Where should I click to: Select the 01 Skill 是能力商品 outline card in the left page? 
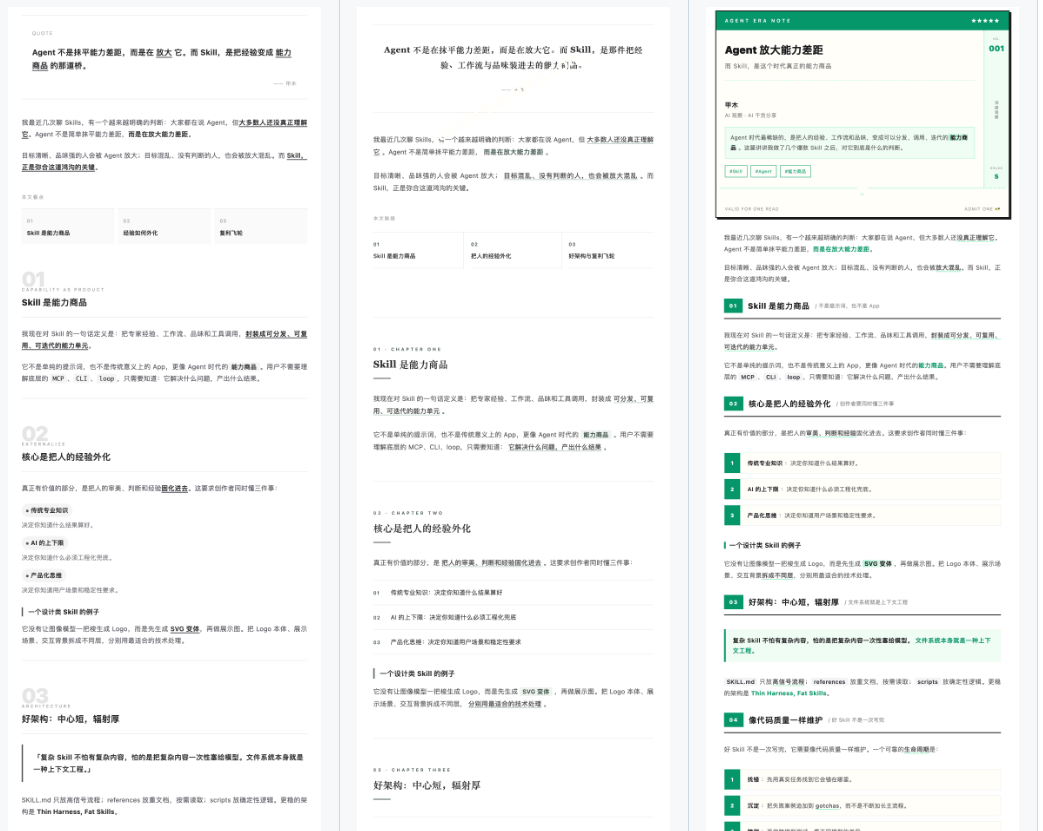[68, 226]
